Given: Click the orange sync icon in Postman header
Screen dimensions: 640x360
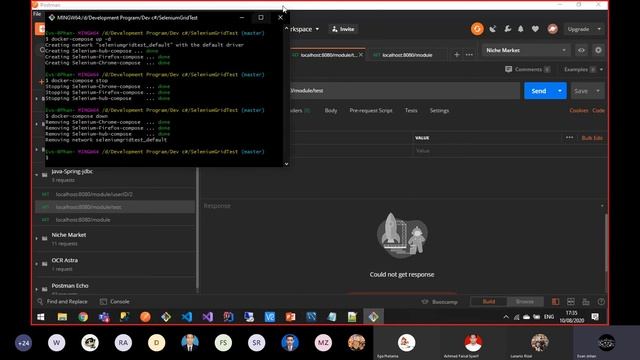Looking at the screenshot, I should [x=477, y=29].
